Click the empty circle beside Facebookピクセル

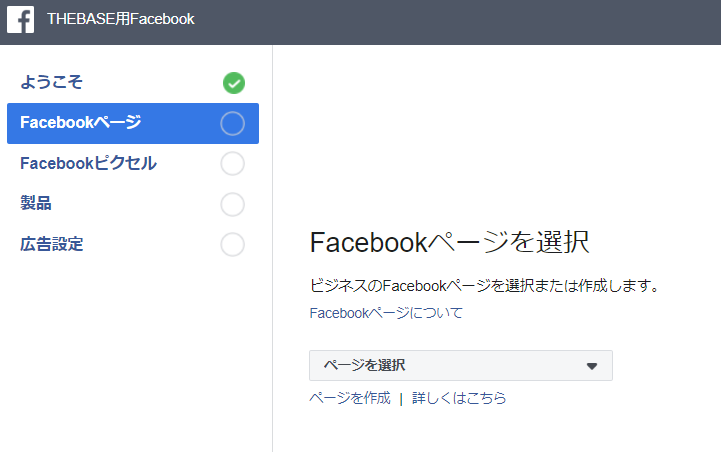(232, 164)
